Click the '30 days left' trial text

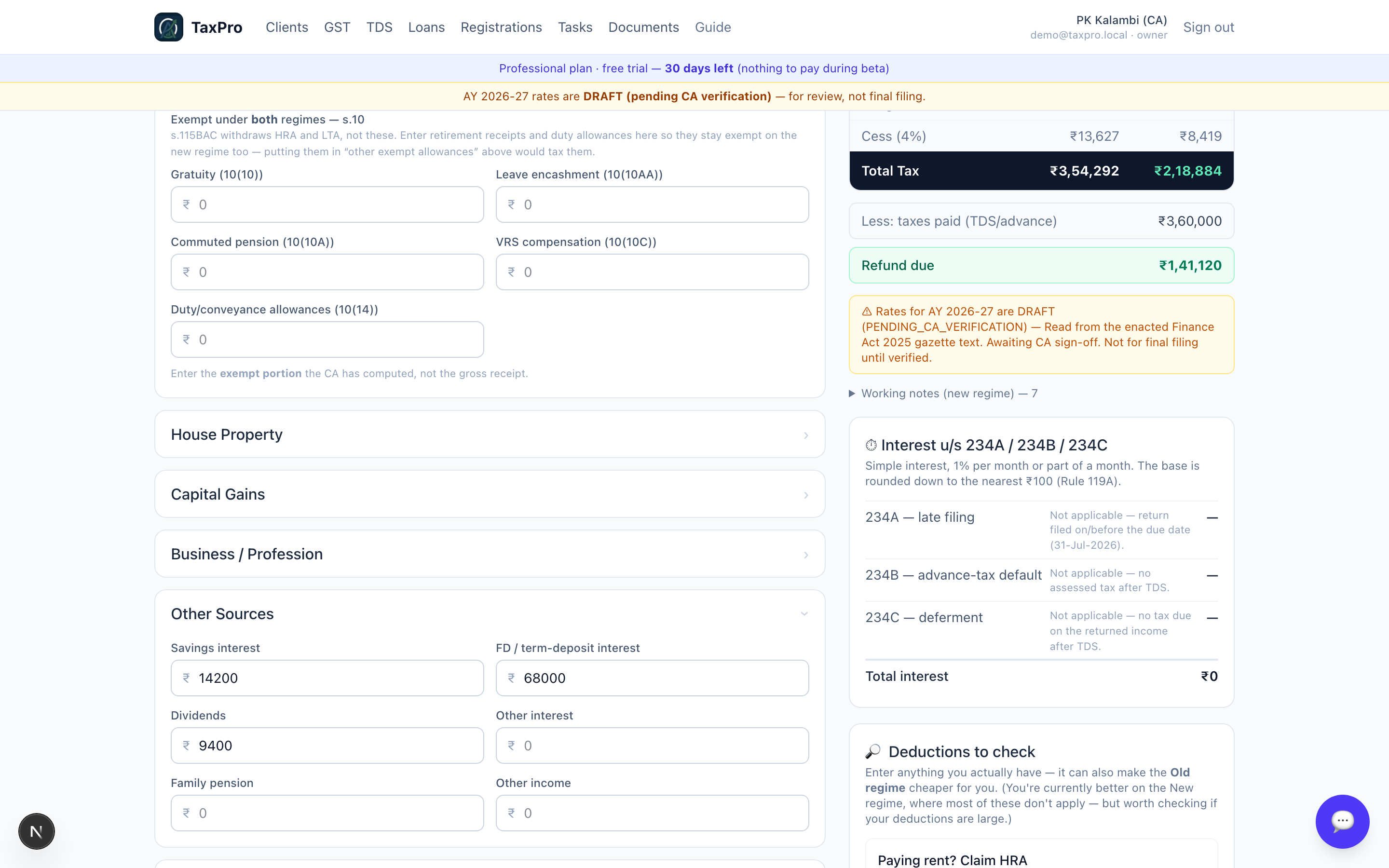click(698, 68)
